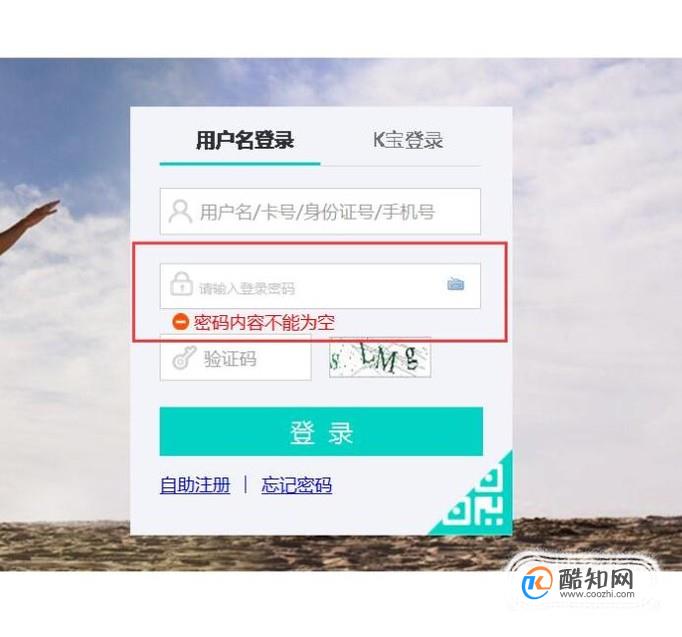Click the green 登录 button
The width and height of the screenshot is (682, 637).
point(321,431)
